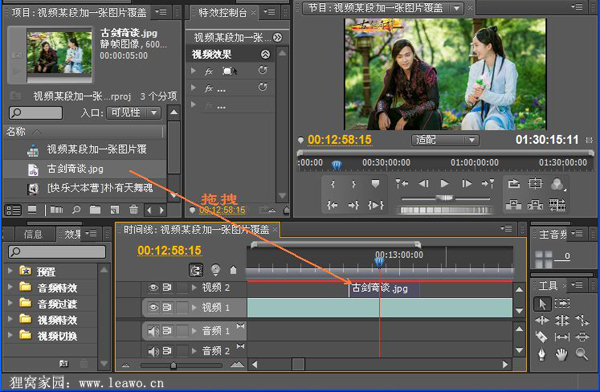Expand the 视频切换 folder
The height and width of the screenshot is (392, 600).
coord(10,335)
